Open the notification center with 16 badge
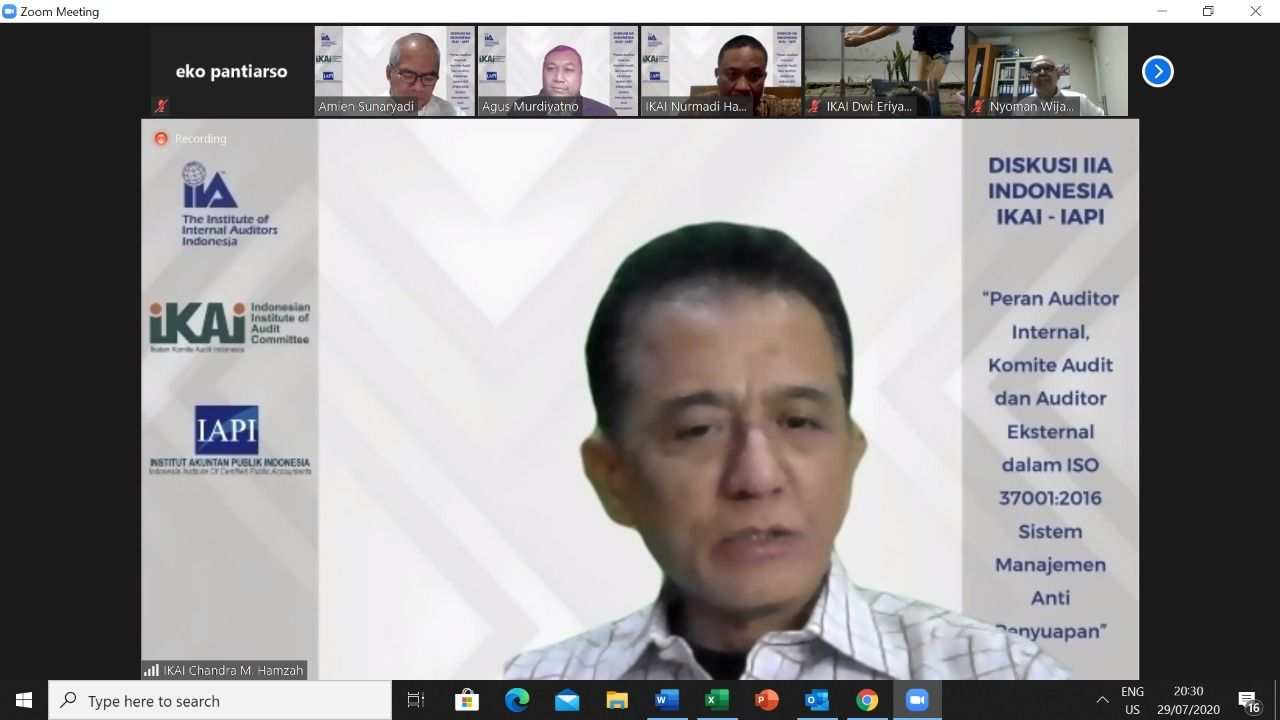1280x720 pixels. click(x=1250, y=700)
